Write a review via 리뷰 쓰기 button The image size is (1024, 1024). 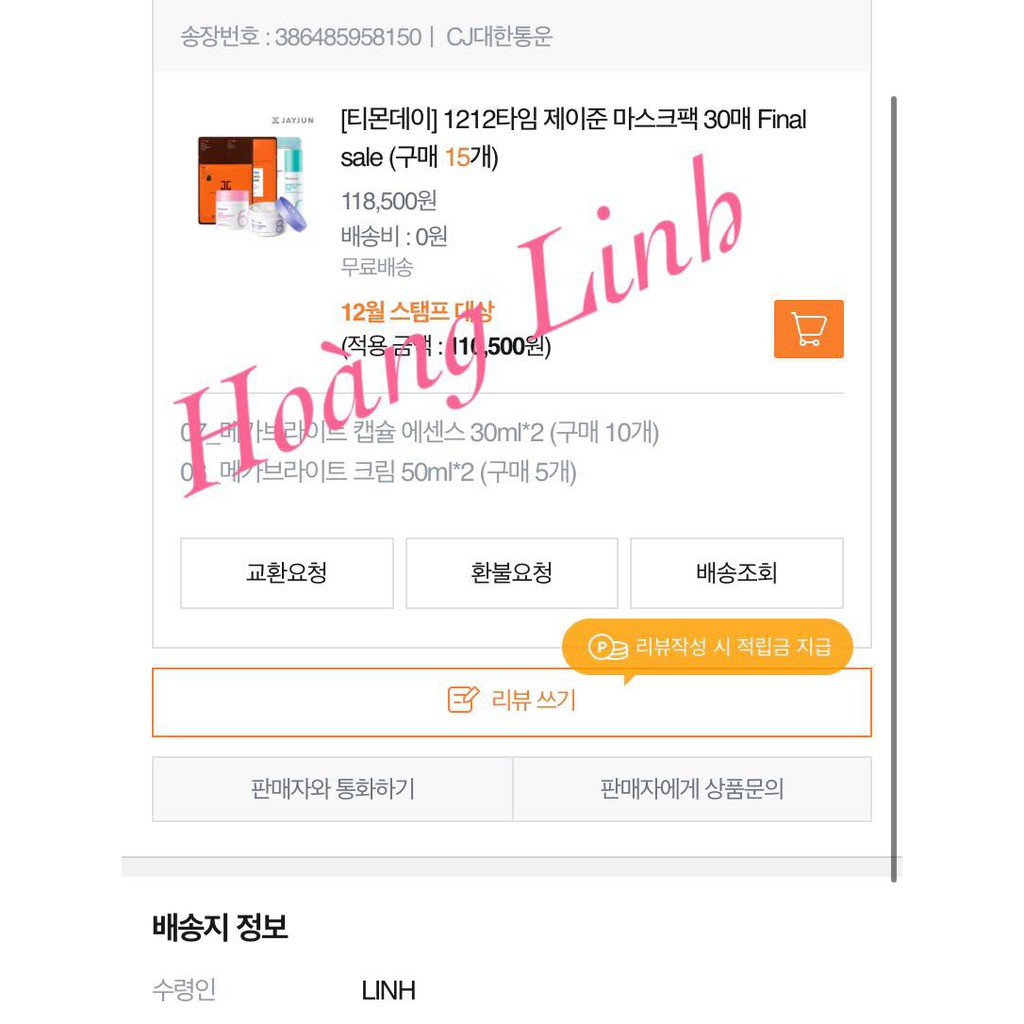[512, 702]
